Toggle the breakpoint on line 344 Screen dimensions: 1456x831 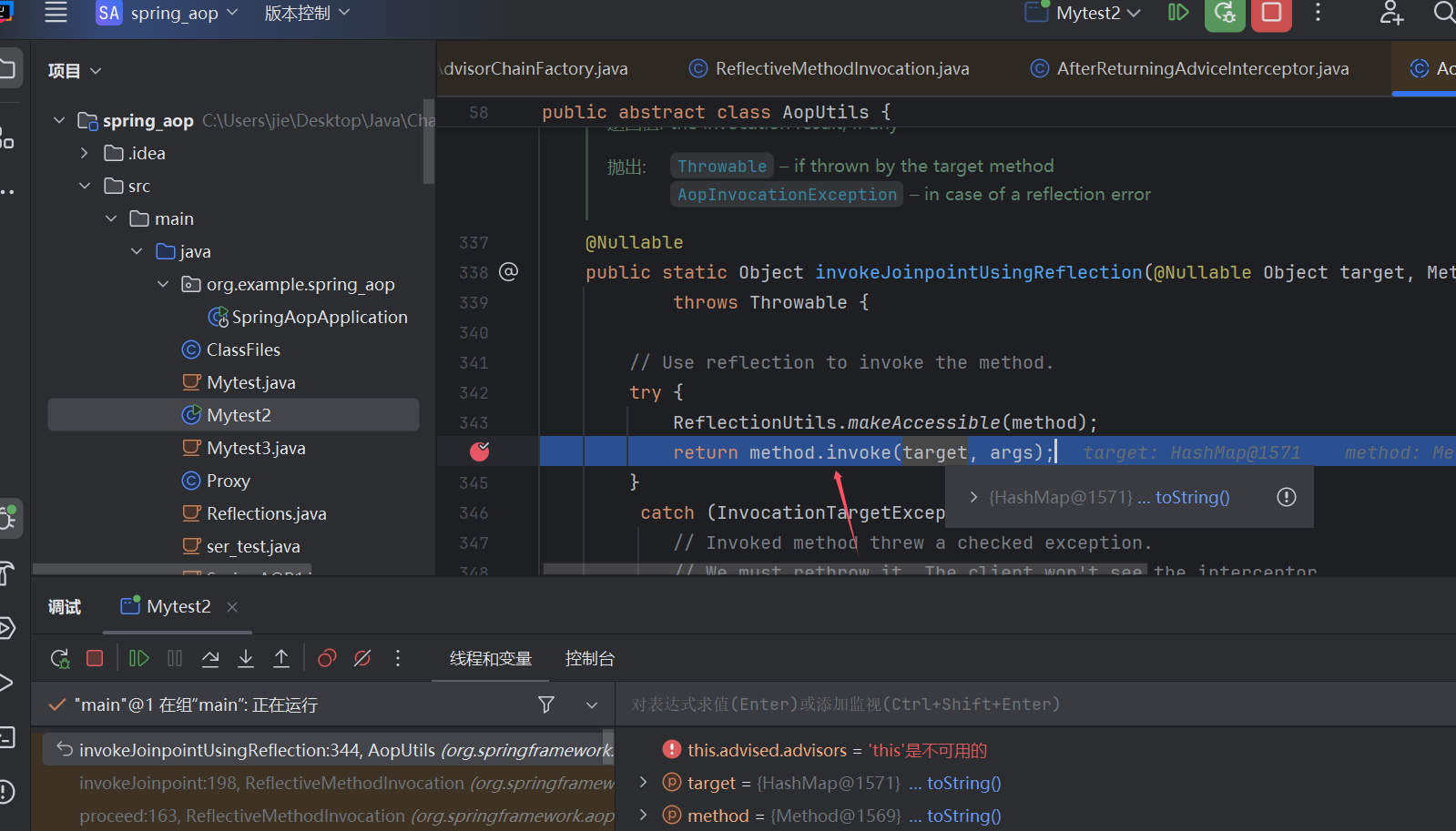480,451
